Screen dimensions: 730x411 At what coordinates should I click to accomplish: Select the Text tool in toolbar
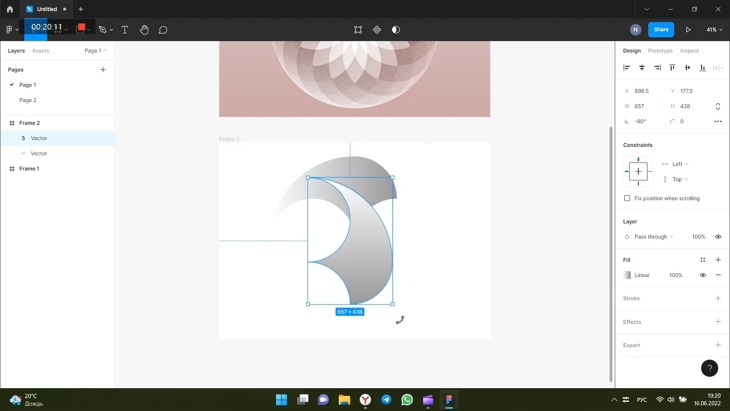pyautogui.click(x=125, y=30)
